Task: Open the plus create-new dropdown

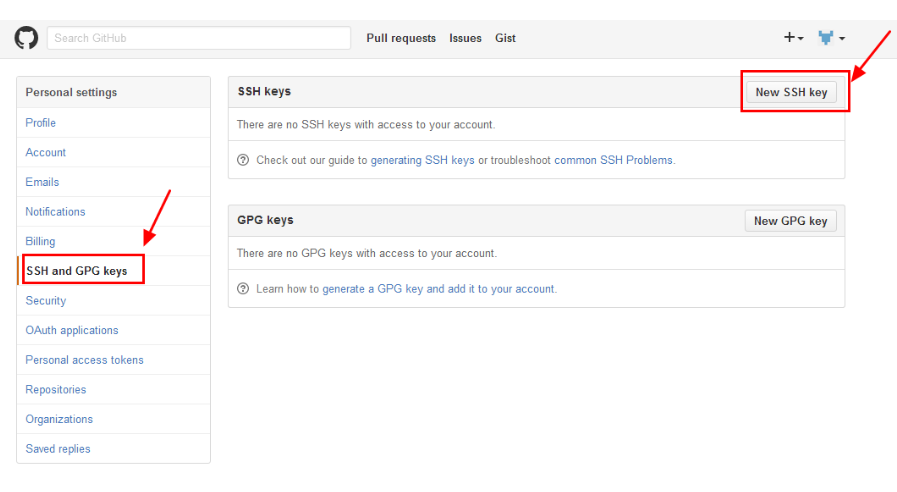Action: [793, 38]
